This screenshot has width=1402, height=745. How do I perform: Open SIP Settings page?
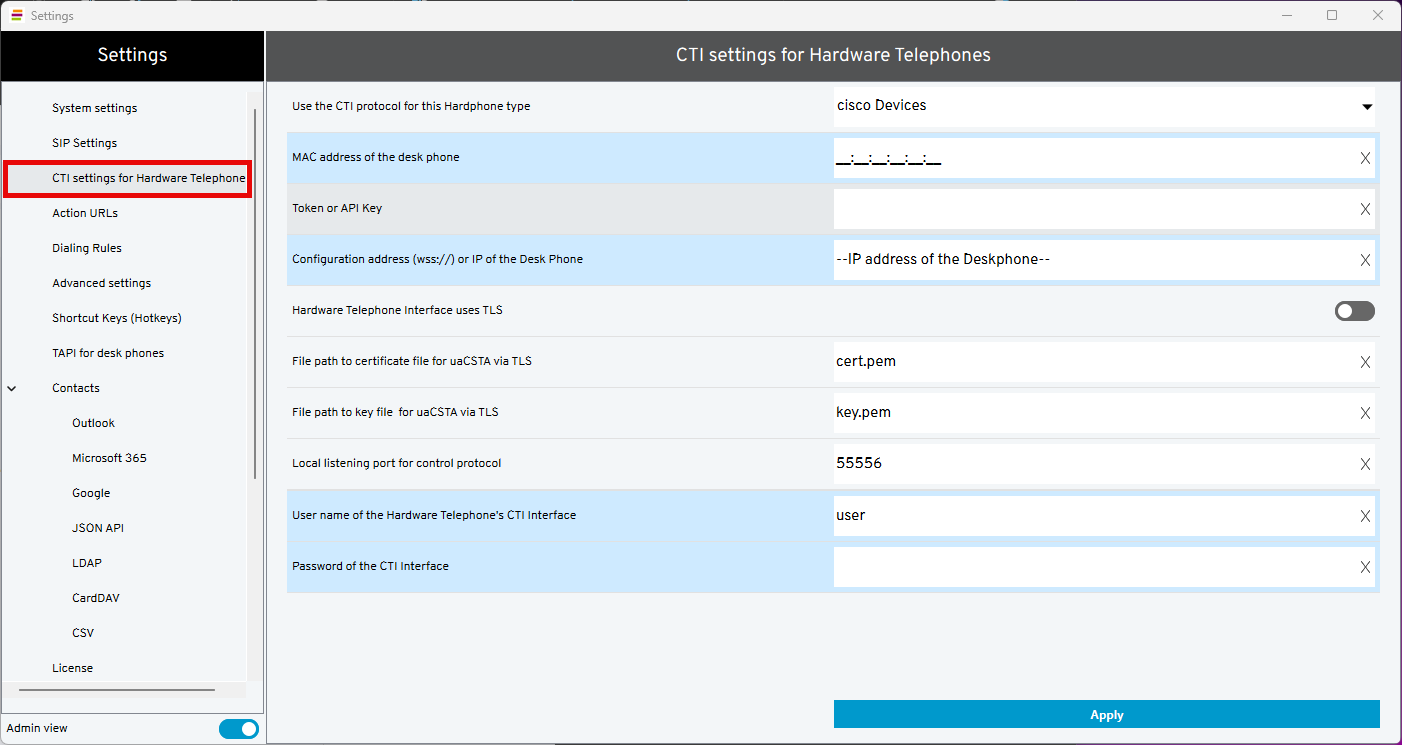click(x=85, y=143)
